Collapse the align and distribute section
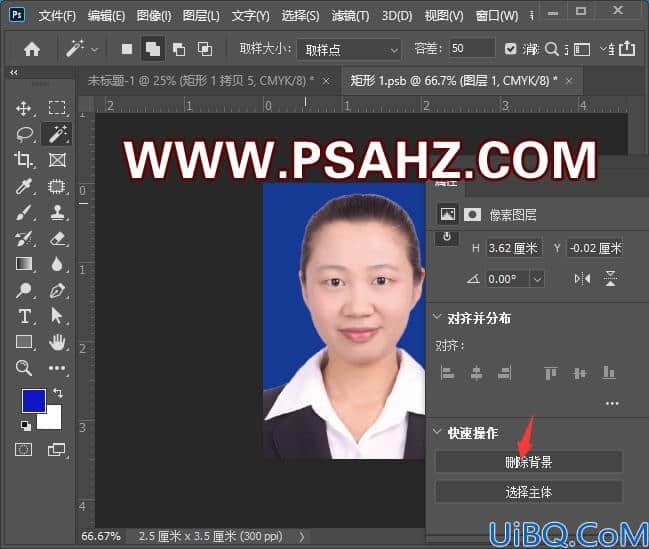649x549 pixels. [x=437, y=317]
